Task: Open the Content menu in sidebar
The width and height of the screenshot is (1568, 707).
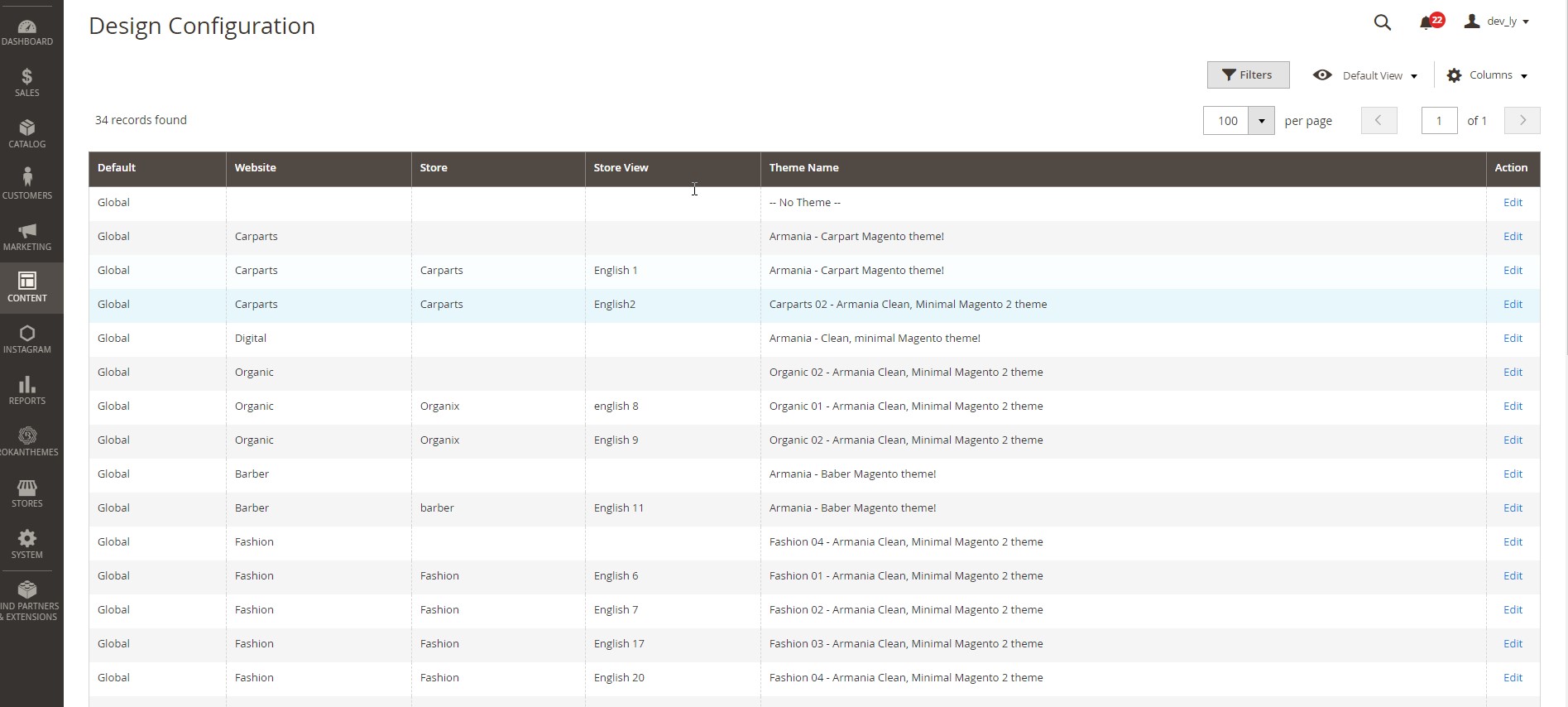Action: (27, 287)
